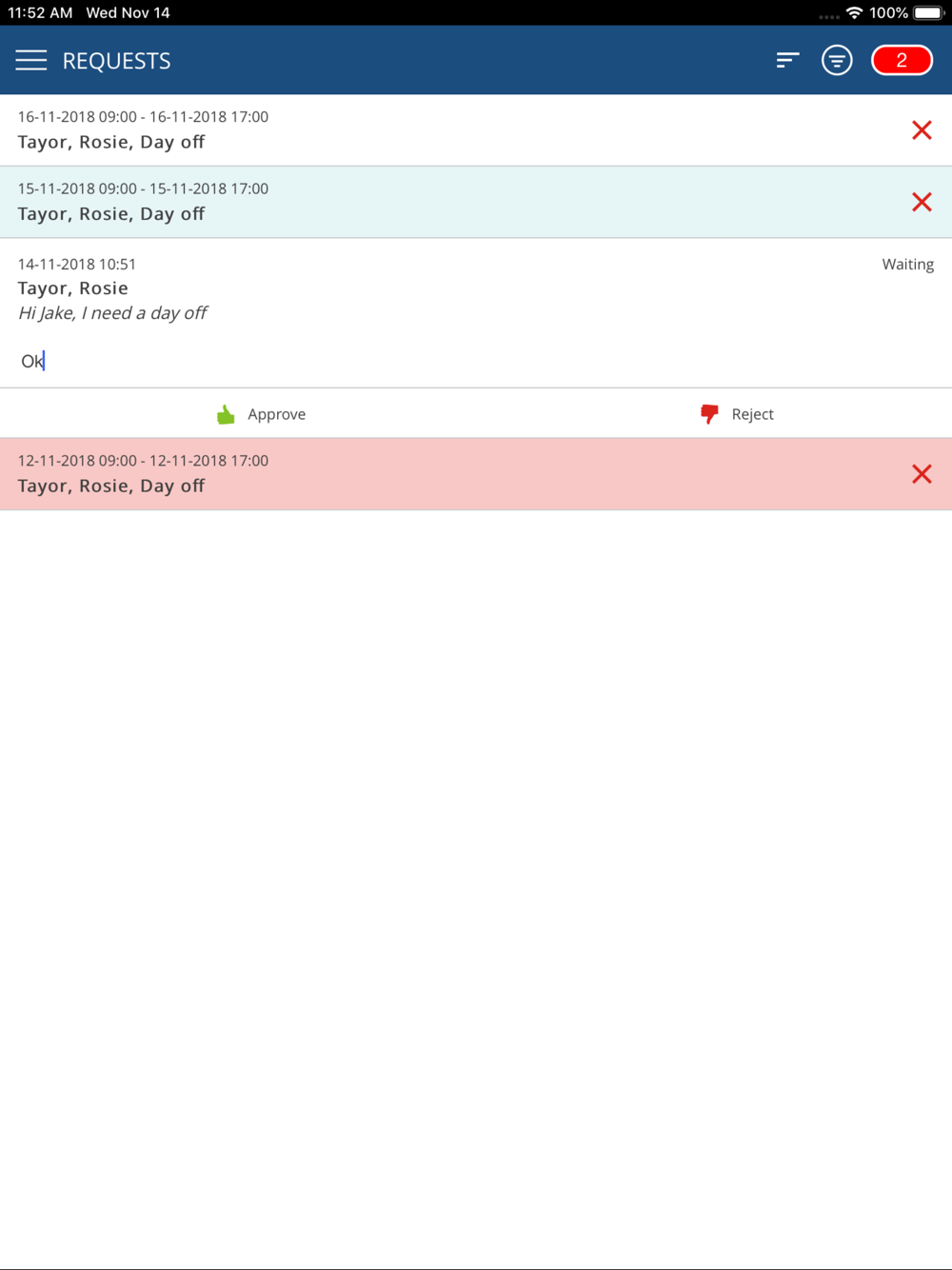This screenshot has width=952, height=1270.
Task: Click the green thumbs-up icon
Action: 226,414
